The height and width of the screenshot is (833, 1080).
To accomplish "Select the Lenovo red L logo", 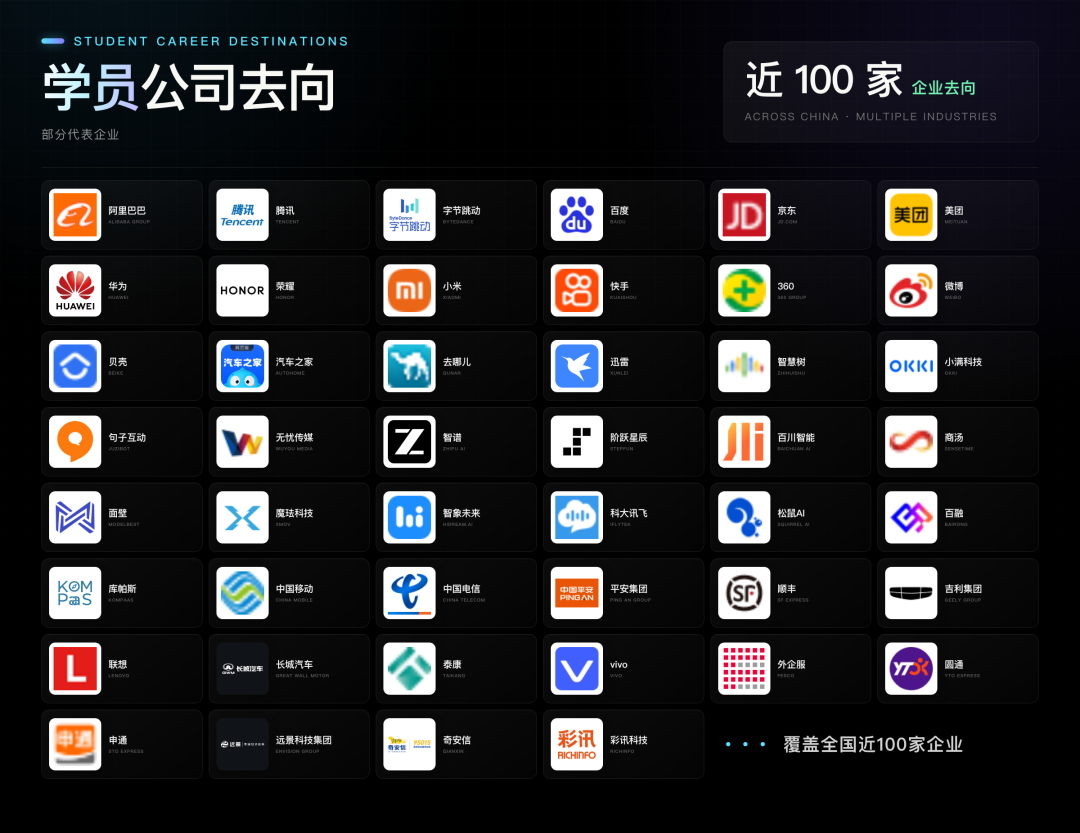I will [x=75, y=669].
